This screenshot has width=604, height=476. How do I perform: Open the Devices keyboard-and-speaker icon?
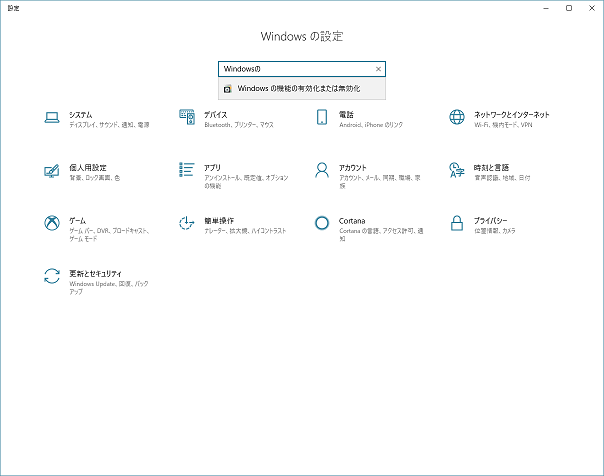(187, 117)
